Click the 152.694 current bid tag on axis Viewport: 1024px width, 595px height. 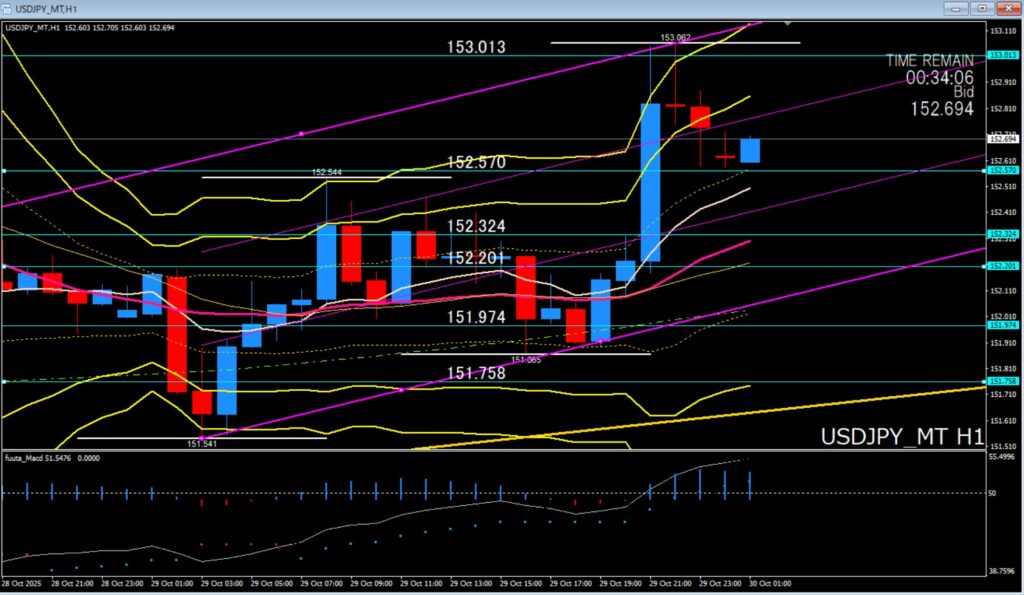click(1003, 139)
